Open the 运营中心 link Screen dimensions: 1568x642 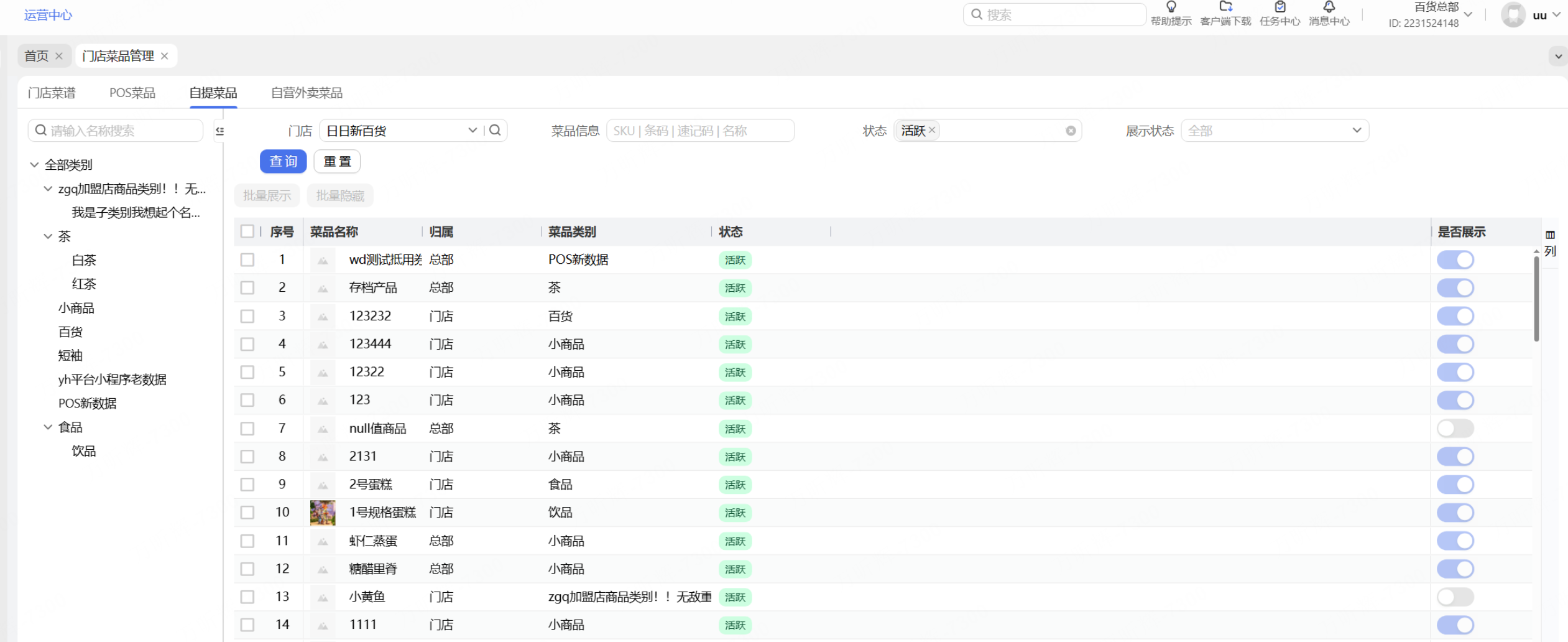(x=48, y=15)
